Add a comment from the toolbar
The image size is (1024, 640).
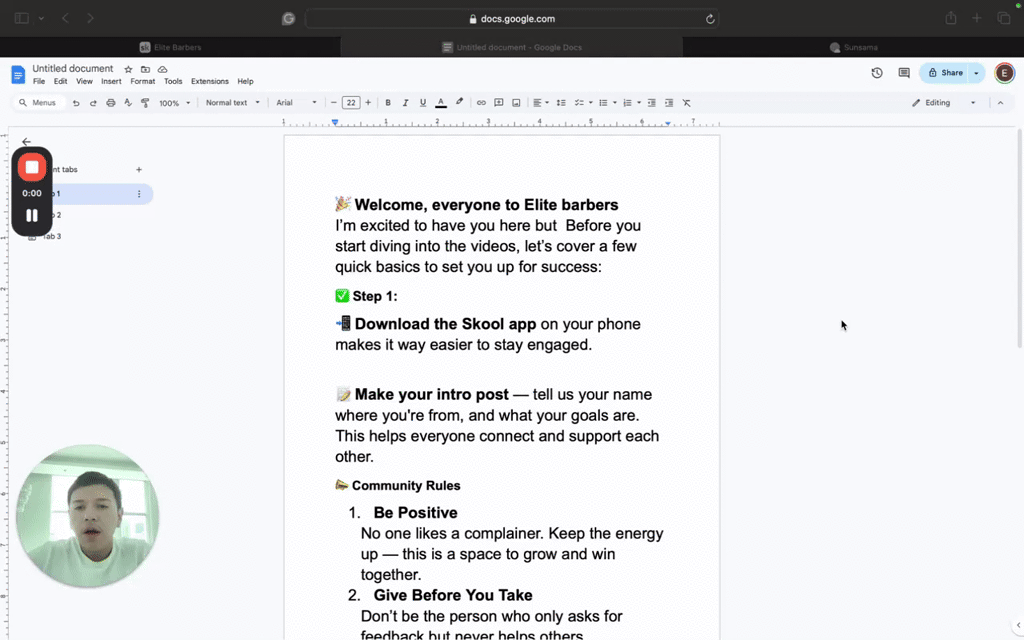(x=499, y=103)
